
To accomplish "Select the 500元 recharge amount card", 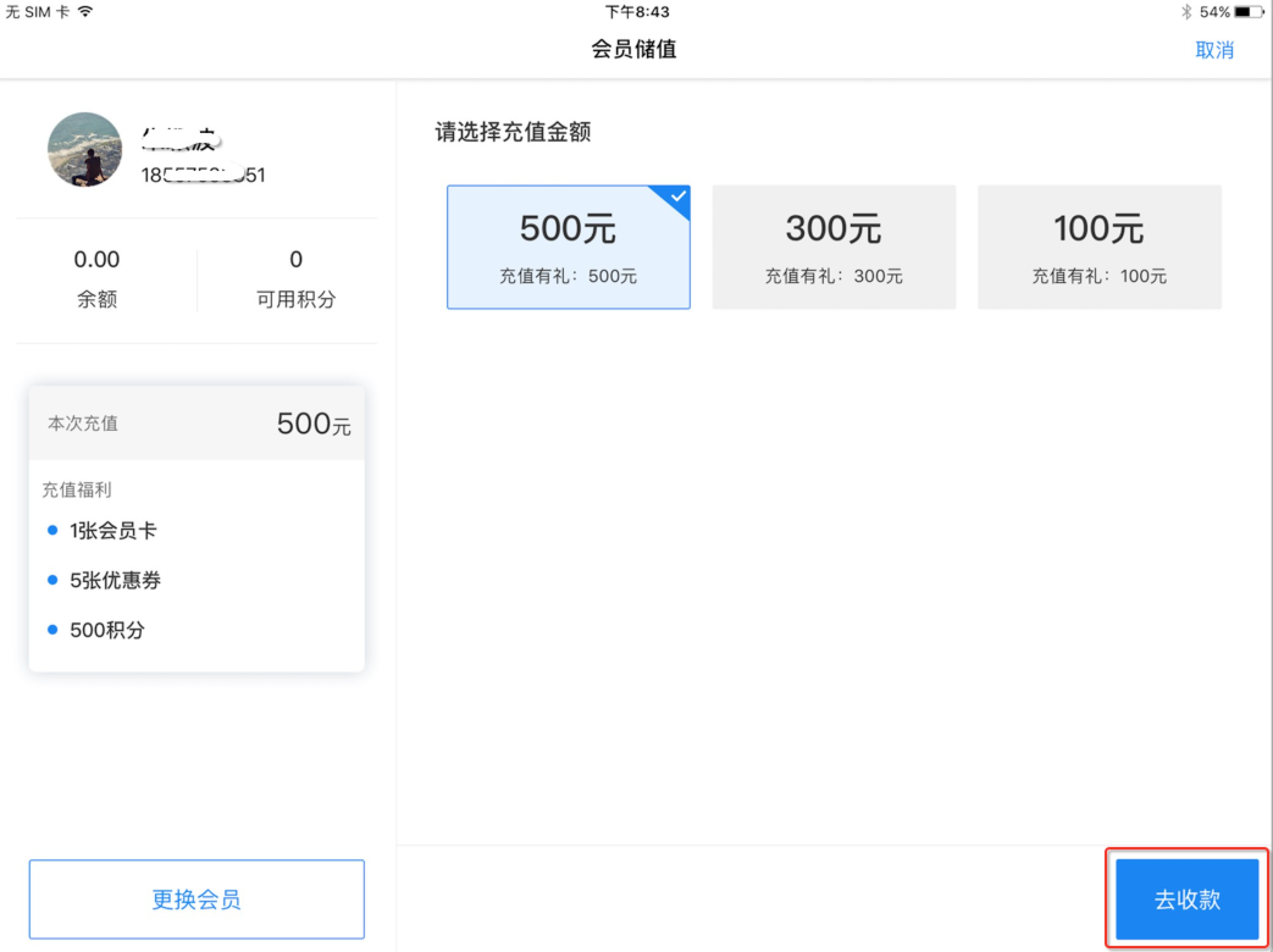I will pyautogui.click(x=568, y=247).
